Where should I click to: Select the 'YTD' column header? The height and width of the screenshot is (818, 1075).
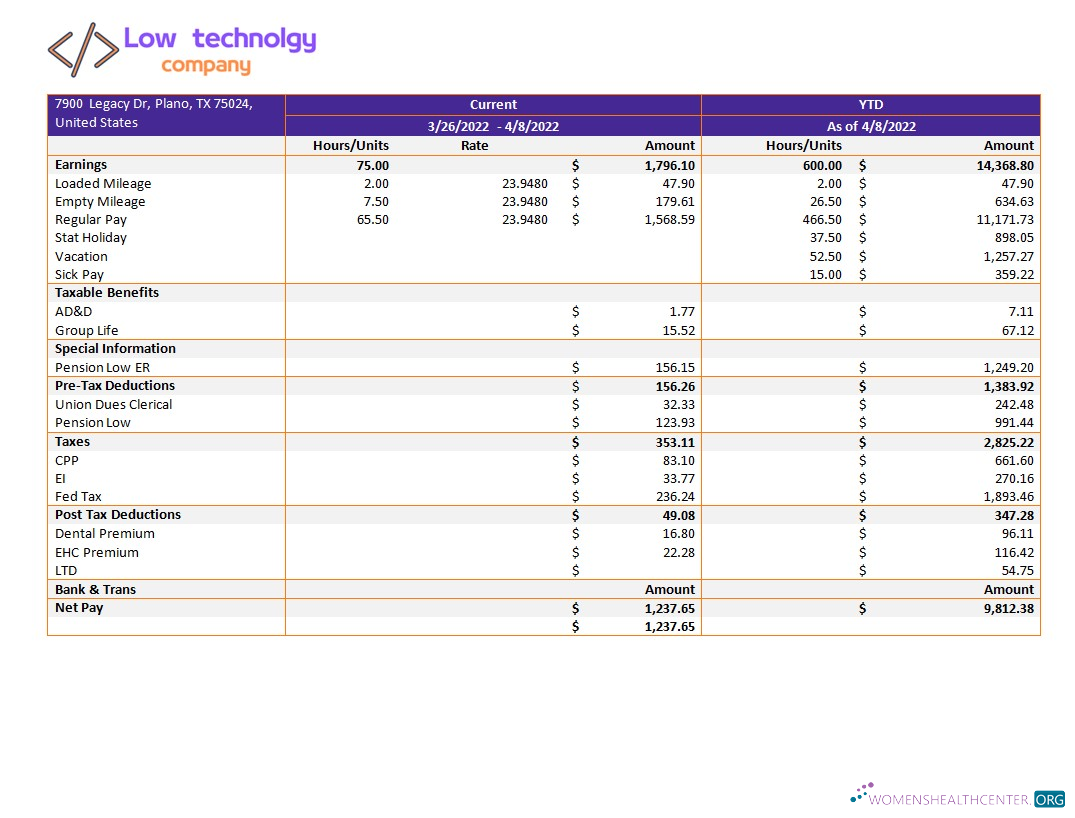870,104
